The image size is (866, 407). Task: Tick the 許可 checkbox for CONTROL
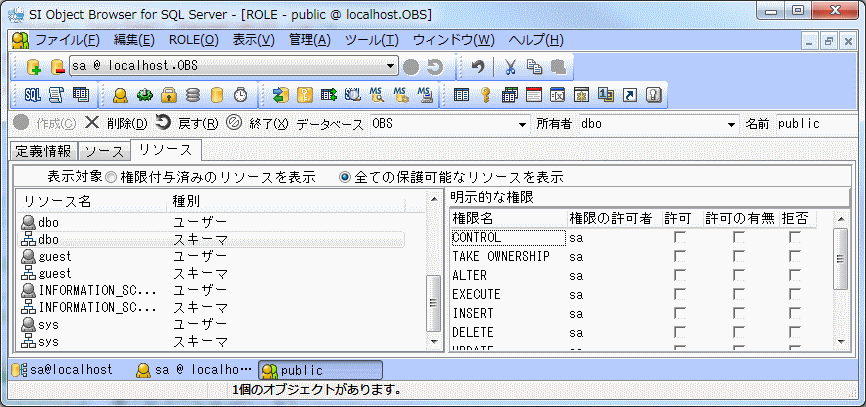point(680,238)
